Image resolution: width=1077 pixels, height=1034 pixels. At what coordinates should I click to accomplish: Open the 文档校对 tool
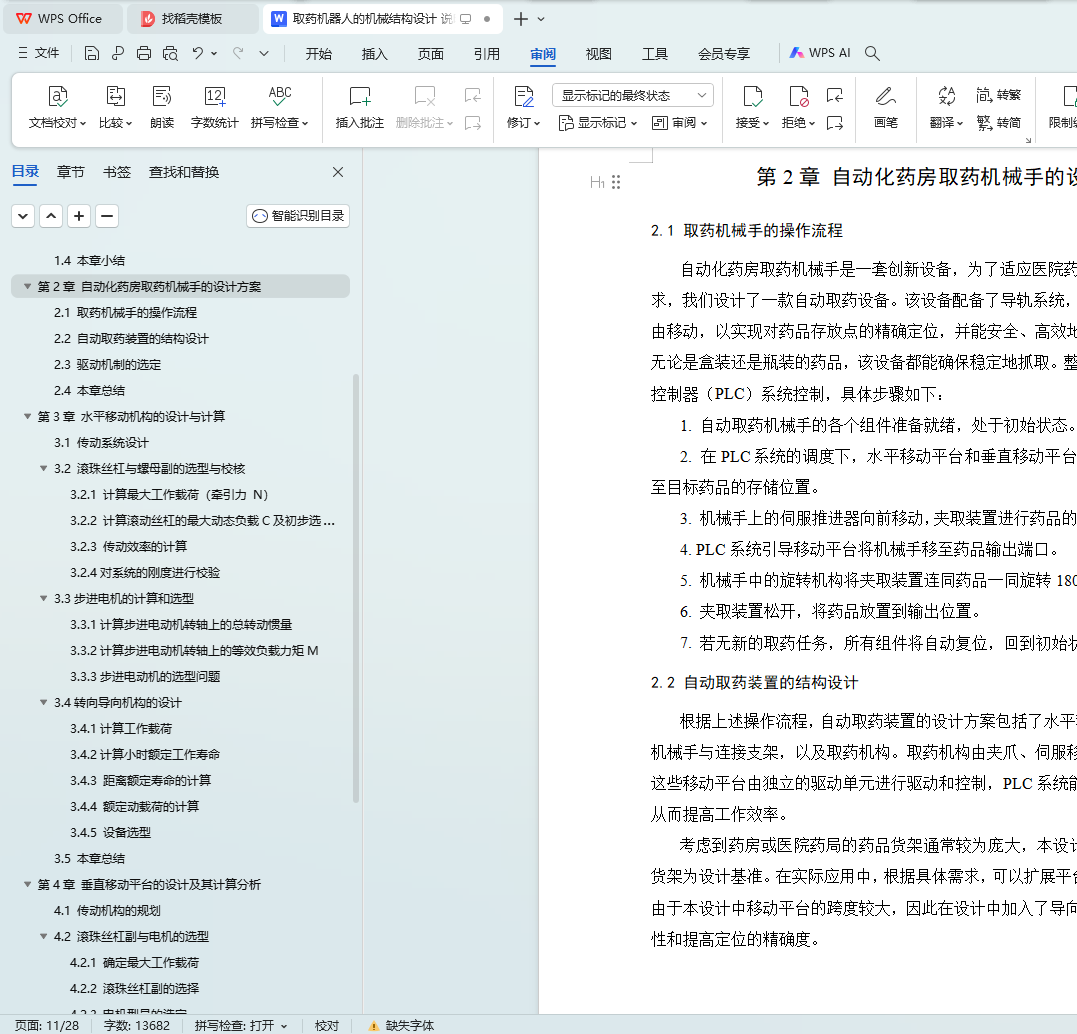point(58,107)
